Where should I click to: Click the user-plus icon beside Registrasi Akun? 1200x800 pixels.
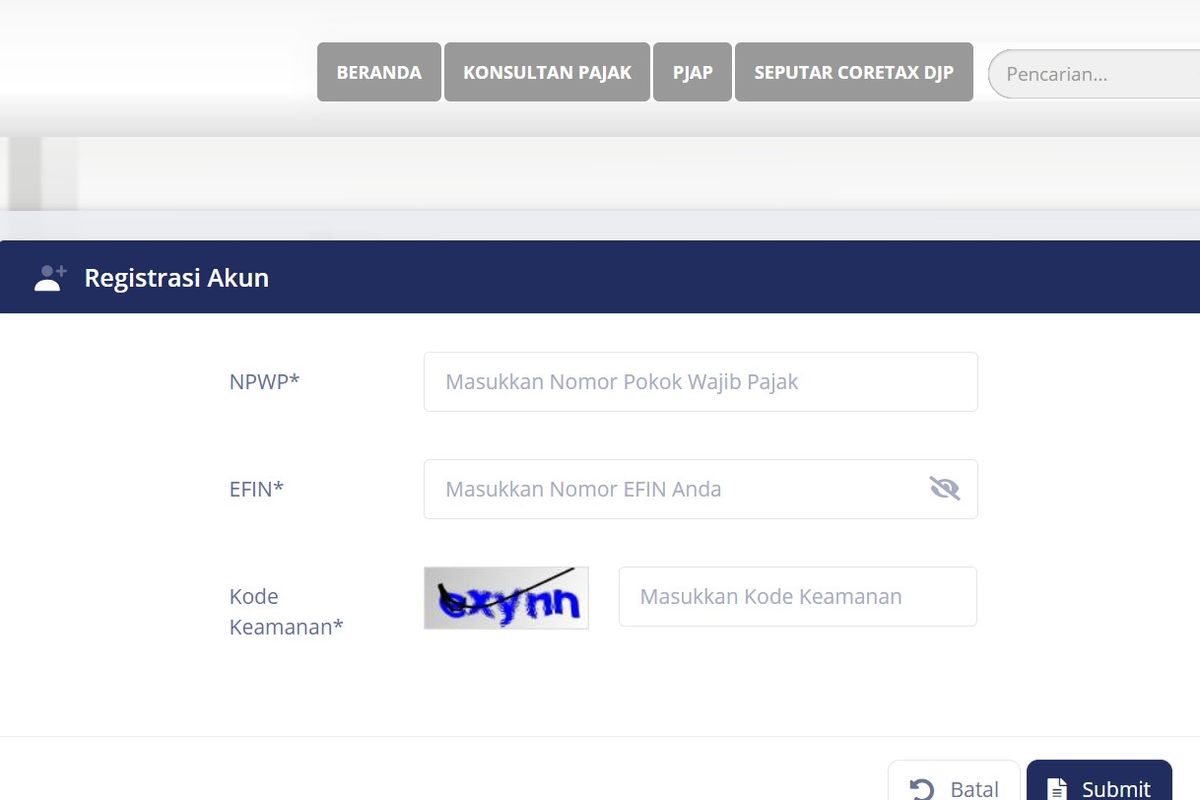50,278
